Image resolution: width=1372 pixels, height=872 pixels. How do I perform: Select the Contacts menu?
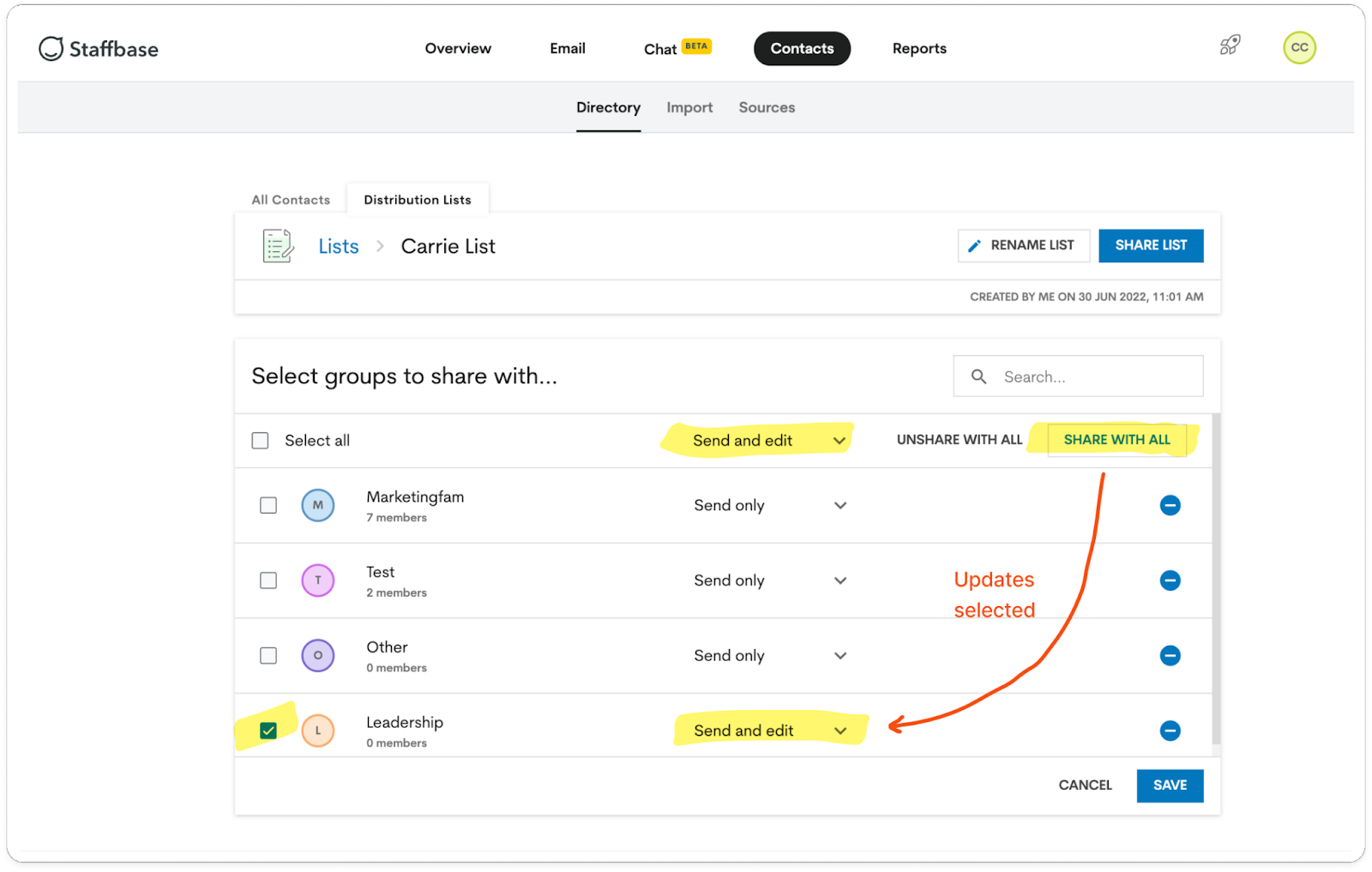[802, 49]
